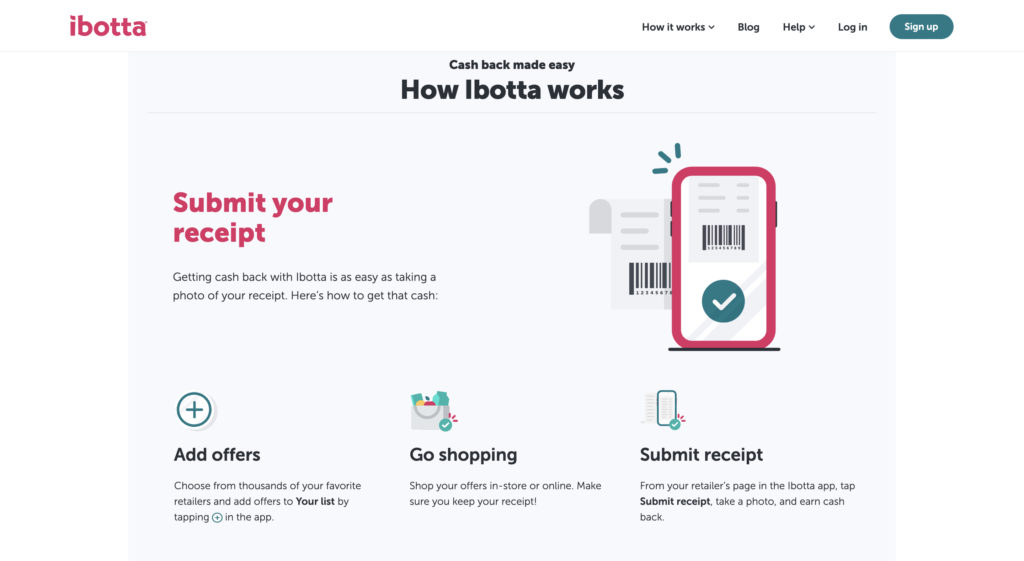Image resolution: width=1024 pixels, height=561 pixels.
Task: Click the phone receipt illustration
Action: click(x=684, y=247)
